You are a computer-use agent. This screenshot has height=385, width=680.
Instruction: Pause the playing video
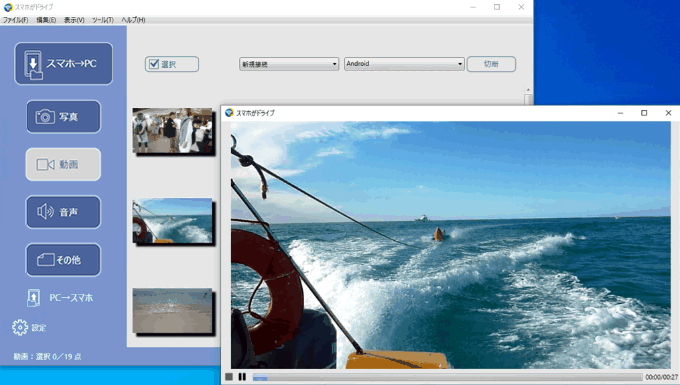coord(242,377)
